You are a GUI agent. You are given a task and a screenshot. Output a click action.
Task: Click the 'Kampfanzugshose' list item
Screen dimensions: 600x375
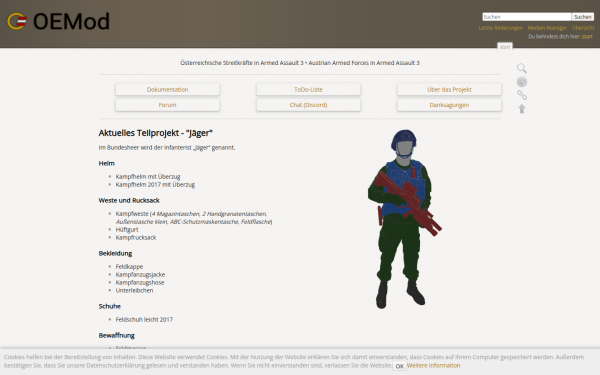point(140,283)
